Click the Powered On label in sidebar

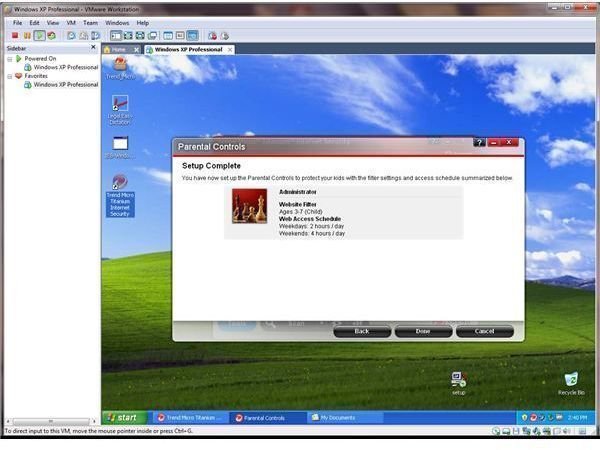pos(40,59)
